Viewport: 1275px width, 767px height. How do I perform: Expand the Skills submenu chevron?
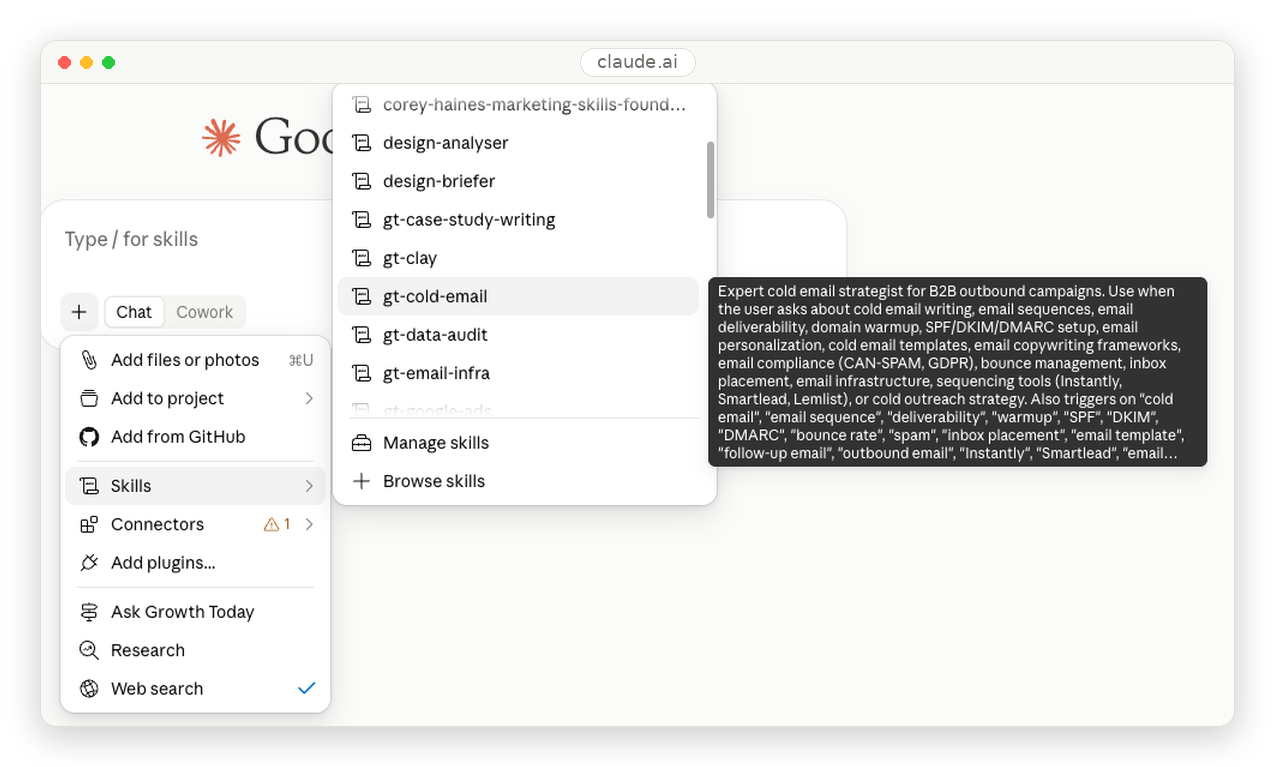(x=309, y=486)
